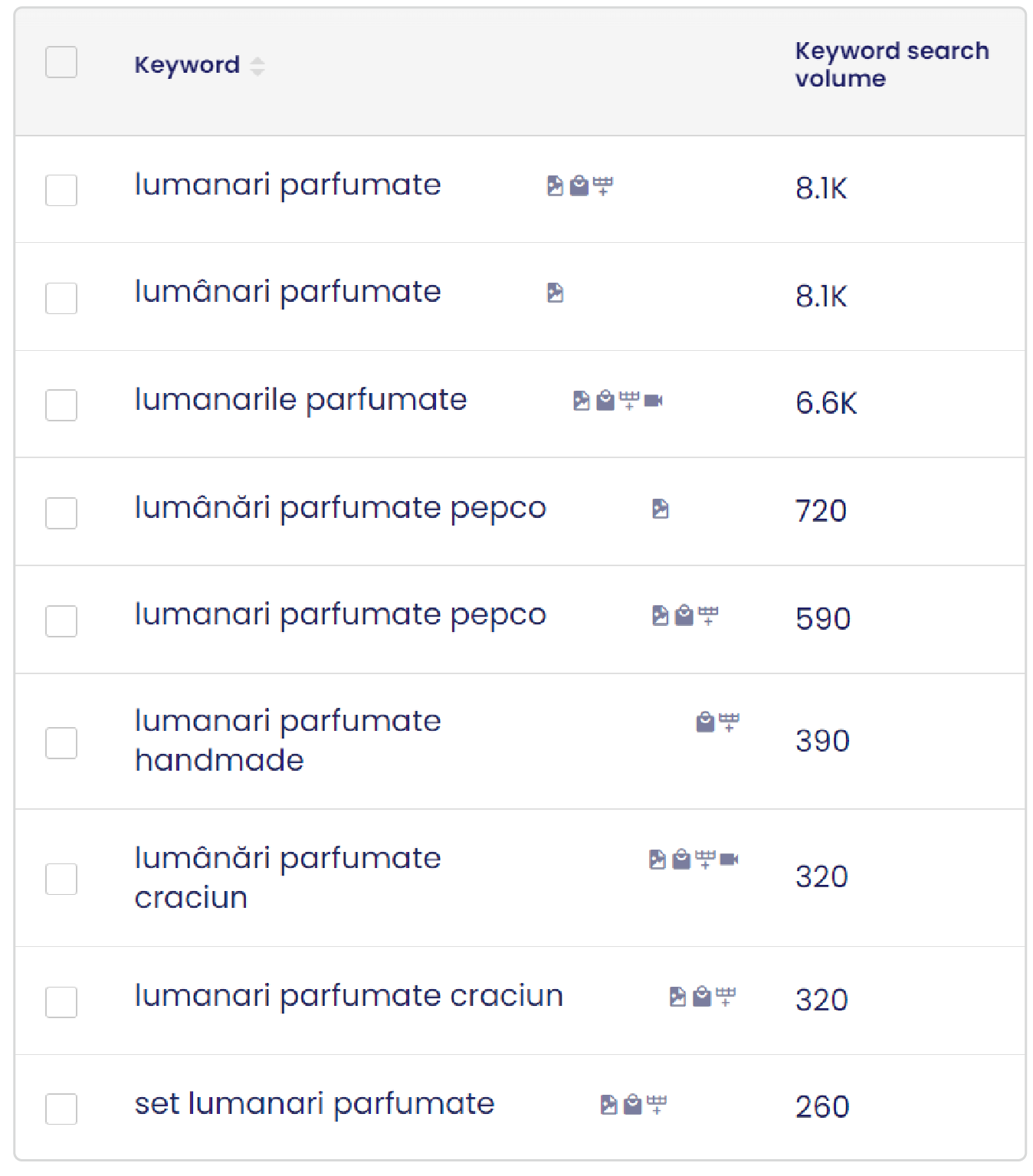
Task: Click shopping bag icon for lumanari parfumate
Action: click(x=579, y=185)
